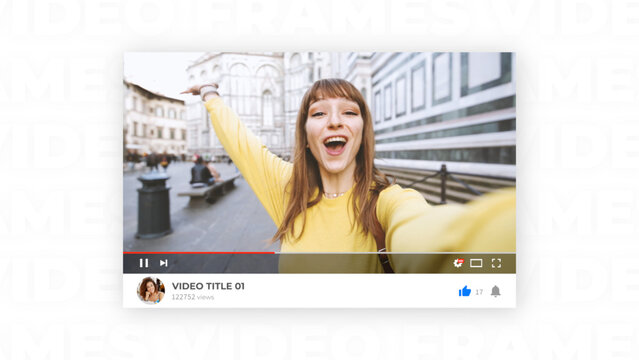Click the VIDEO TITLE 01 text
The height and width of the screenshot is (360, 639).
[208, 286]
